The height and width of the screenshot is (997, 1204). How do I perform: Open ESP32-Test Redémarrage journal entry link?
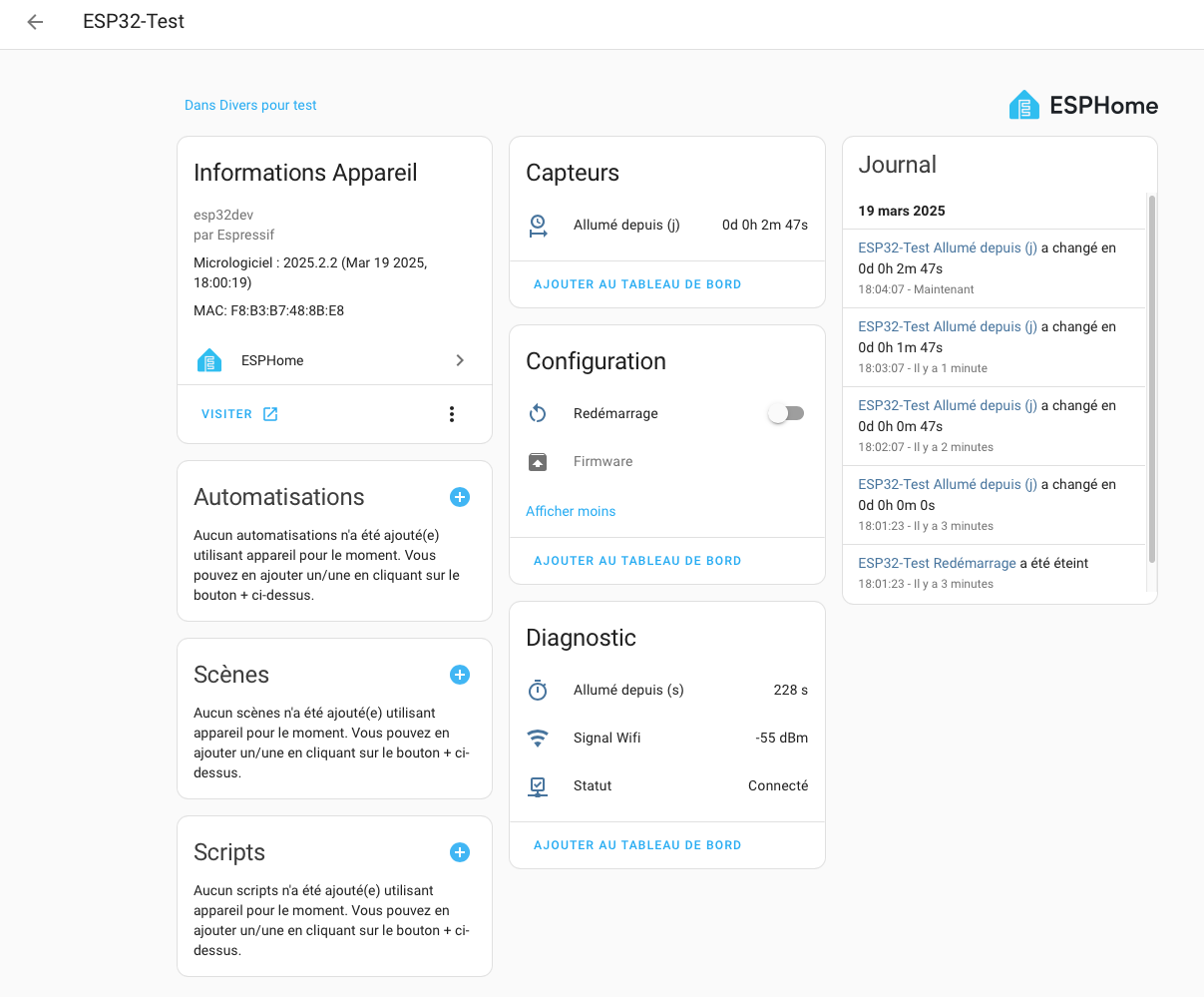937,563
